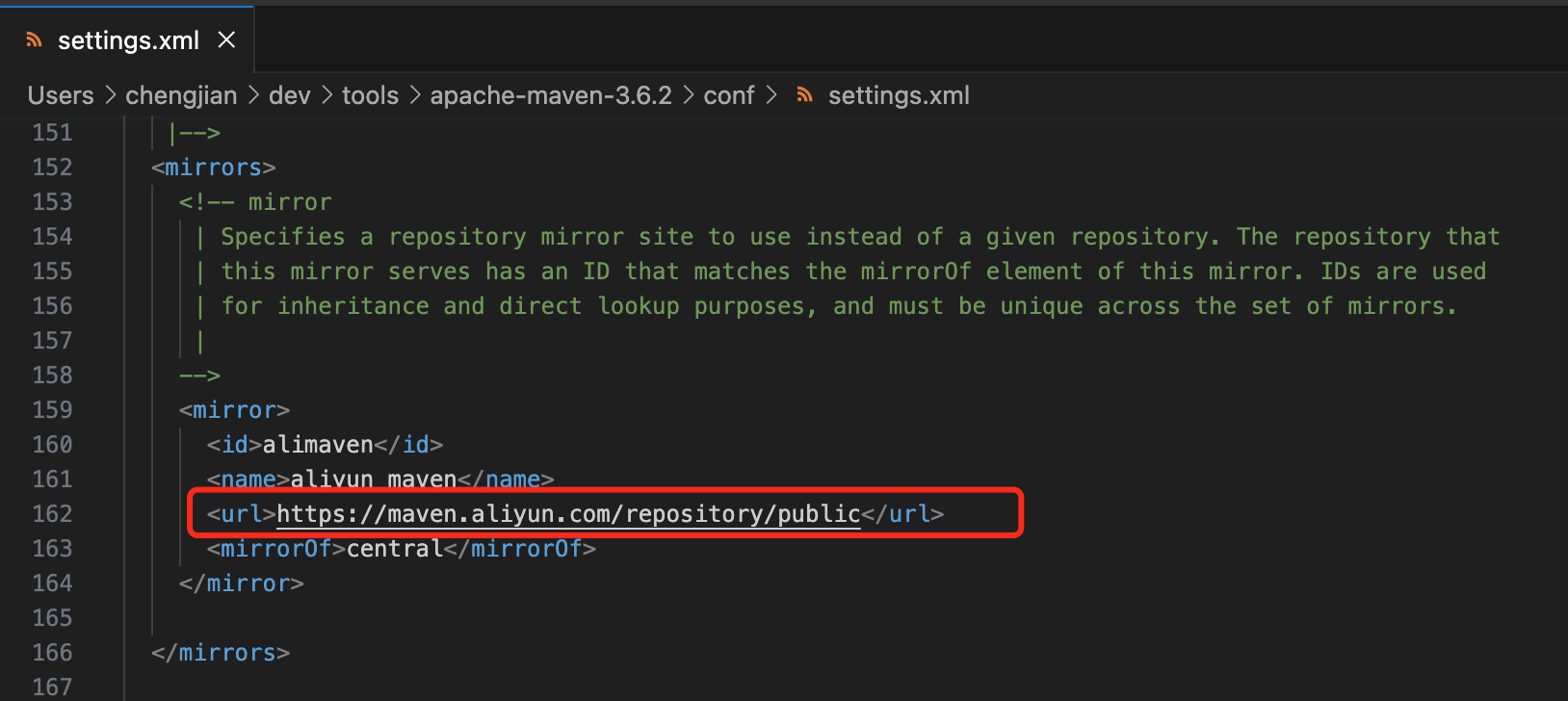
Task: Click the settings.xml breadcrumb item
Action: tap(899, 95)
